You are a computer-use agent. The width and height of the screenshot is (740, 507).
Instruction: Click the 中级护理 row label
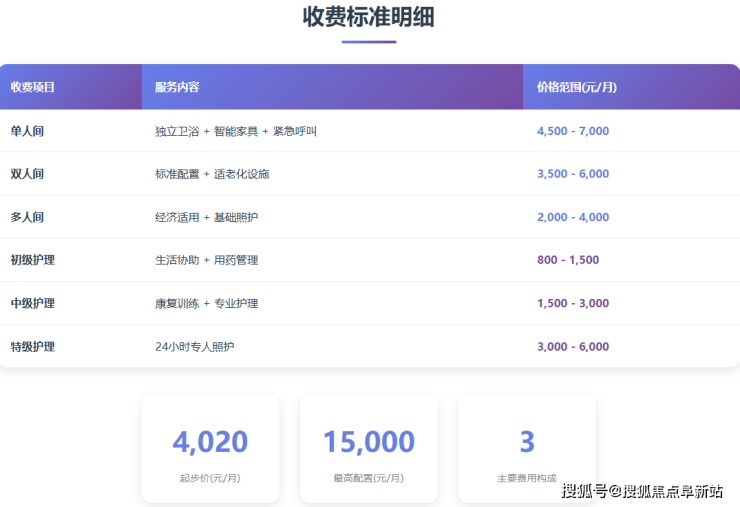33,303
